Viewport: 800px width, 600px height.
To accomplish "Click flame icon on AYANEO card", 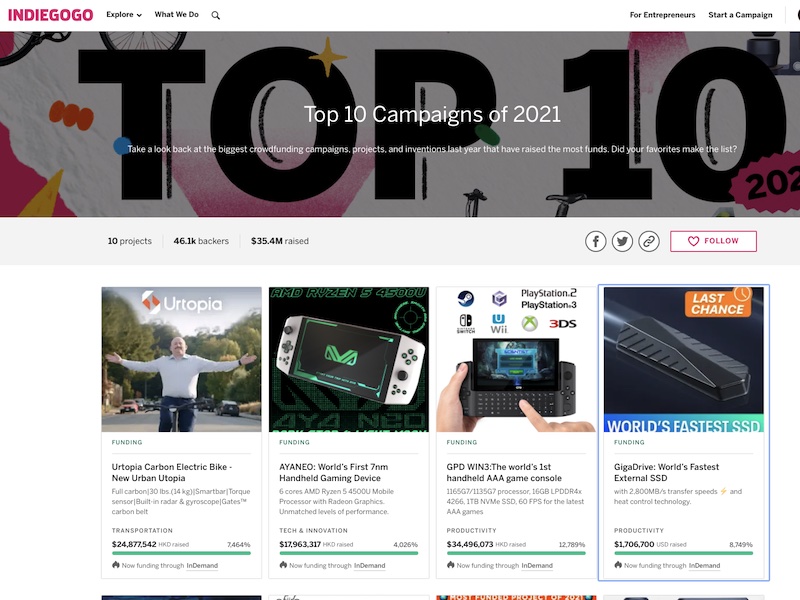I will [x=283, y=565].
